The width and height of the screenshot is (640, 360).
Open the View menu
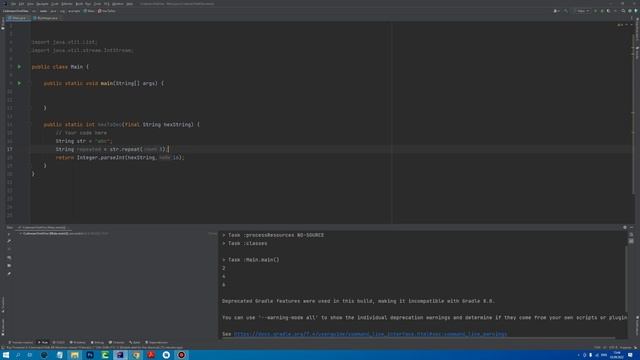coord(30,4)
